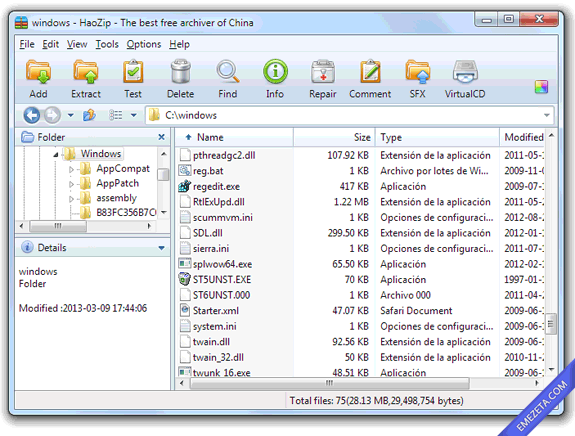The height and width of the screenshot is (436, 575).
Task: Sort by the Type column header
Action: click(437, 137)
